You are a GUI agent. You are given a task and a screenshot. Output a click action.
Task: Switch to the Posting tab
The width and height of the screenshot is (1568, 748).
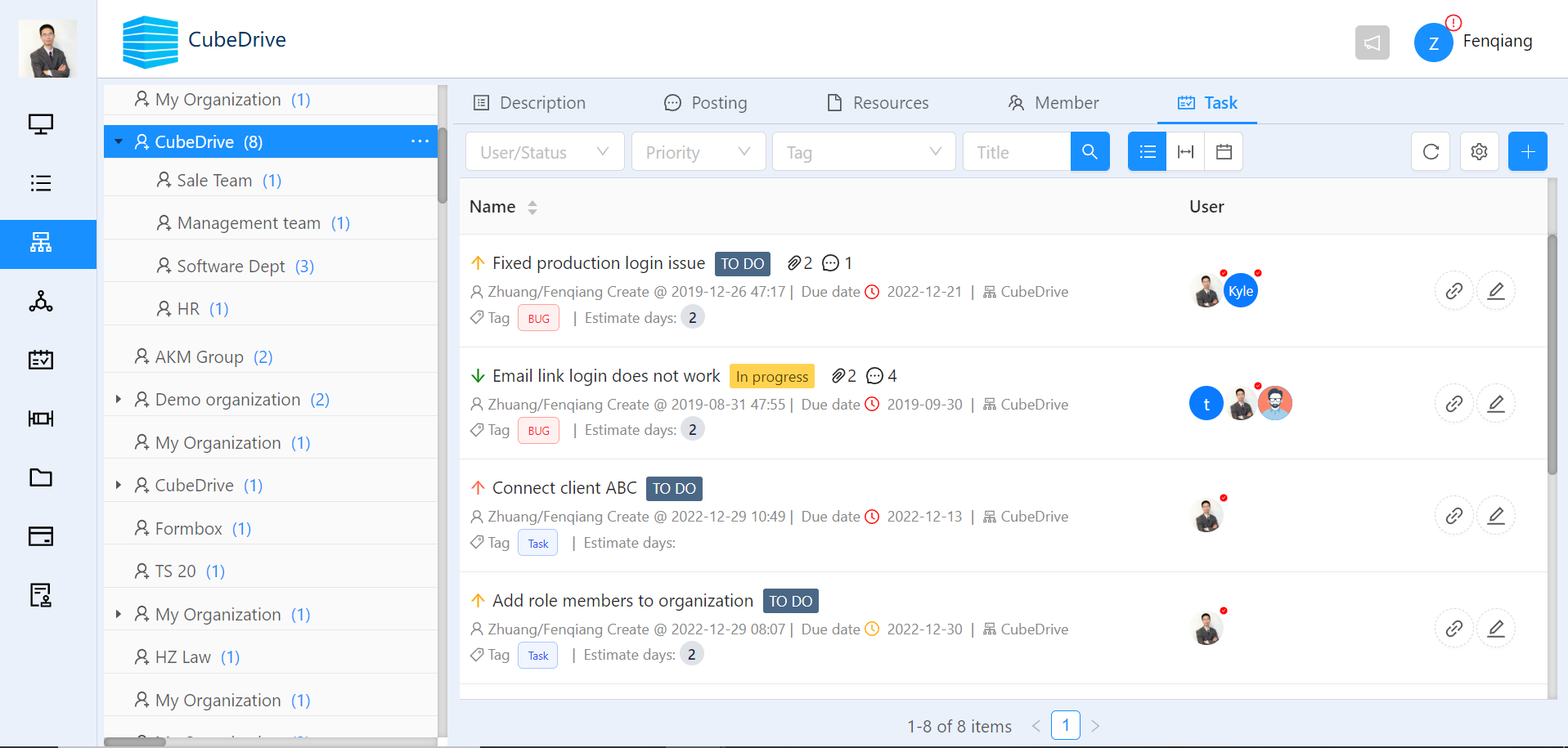tap(705, 103)
